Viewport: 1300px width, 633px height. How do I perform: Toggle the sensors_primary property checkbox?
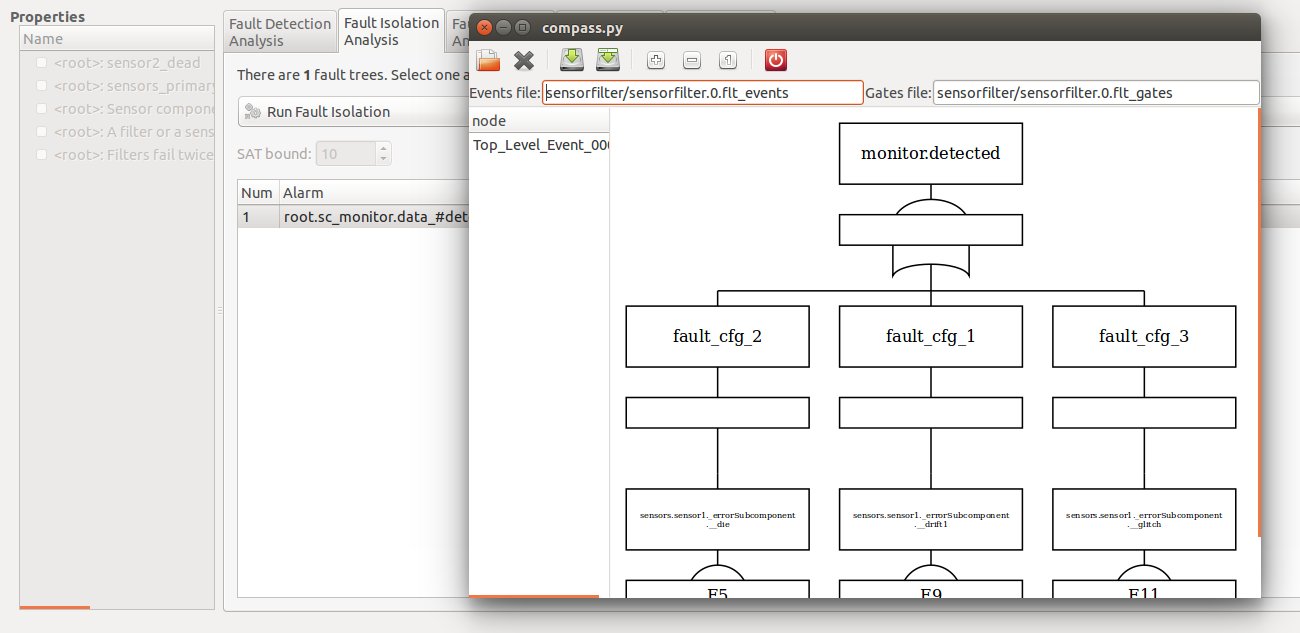coord(41,86)
